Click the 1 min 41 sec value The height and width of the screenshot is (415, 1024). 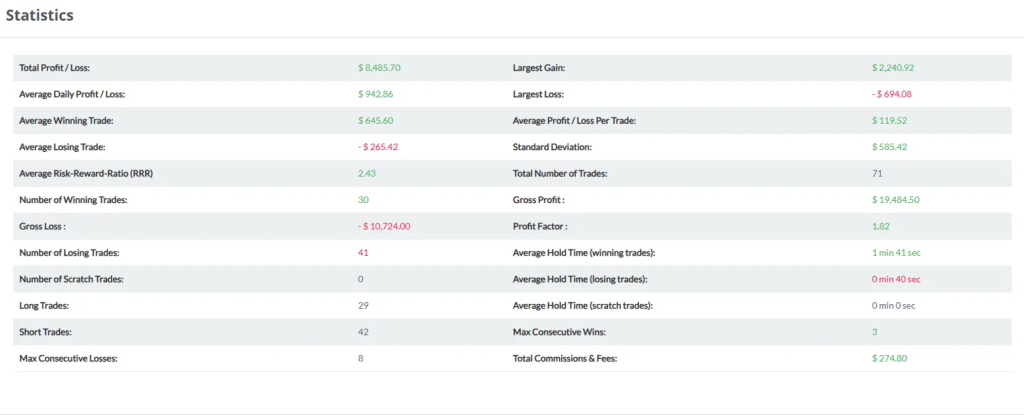[896, 252]
